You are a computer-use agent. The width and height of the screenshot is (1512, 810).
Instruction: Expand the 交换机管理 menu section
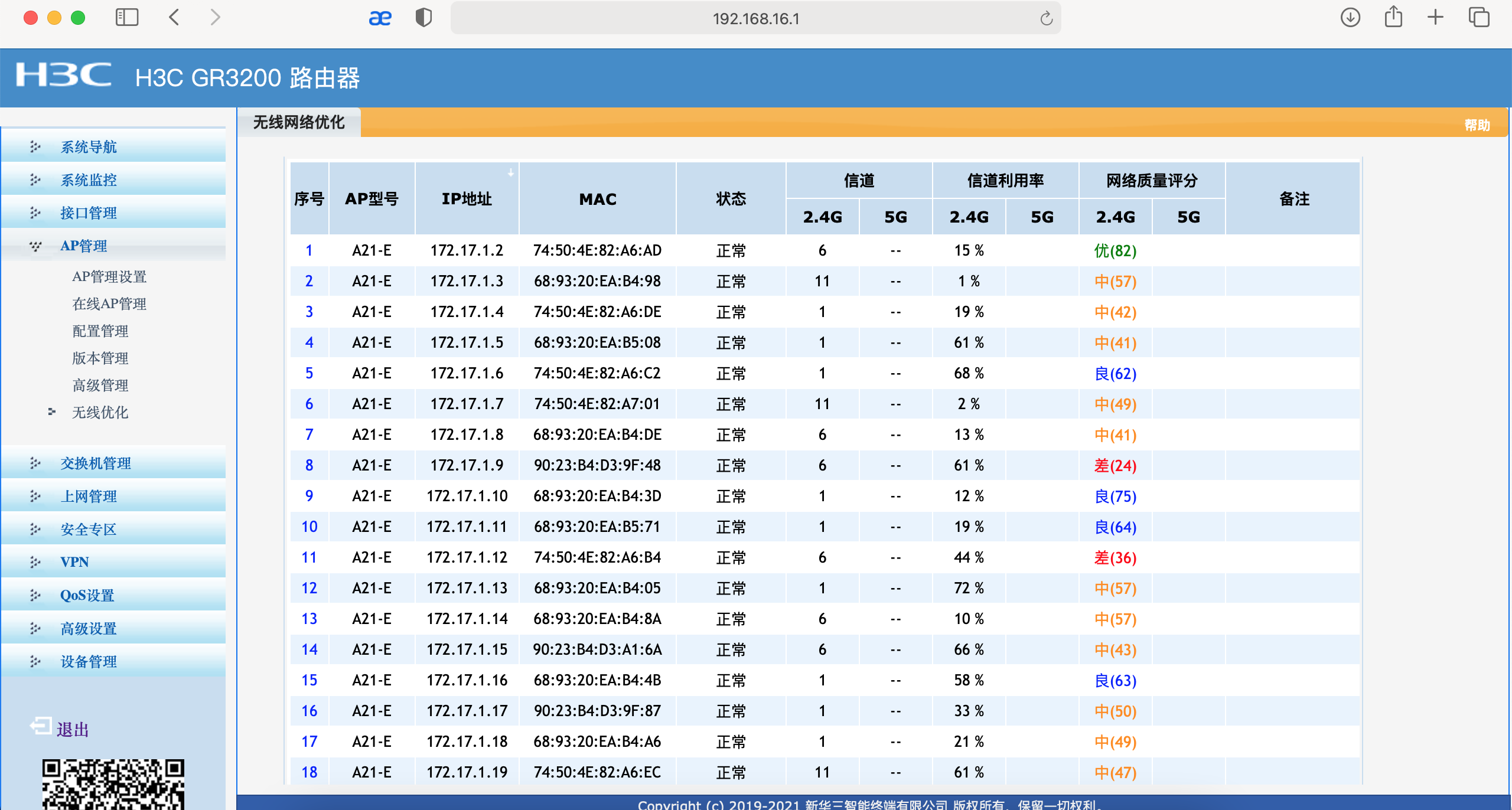[x=96, y=463]
